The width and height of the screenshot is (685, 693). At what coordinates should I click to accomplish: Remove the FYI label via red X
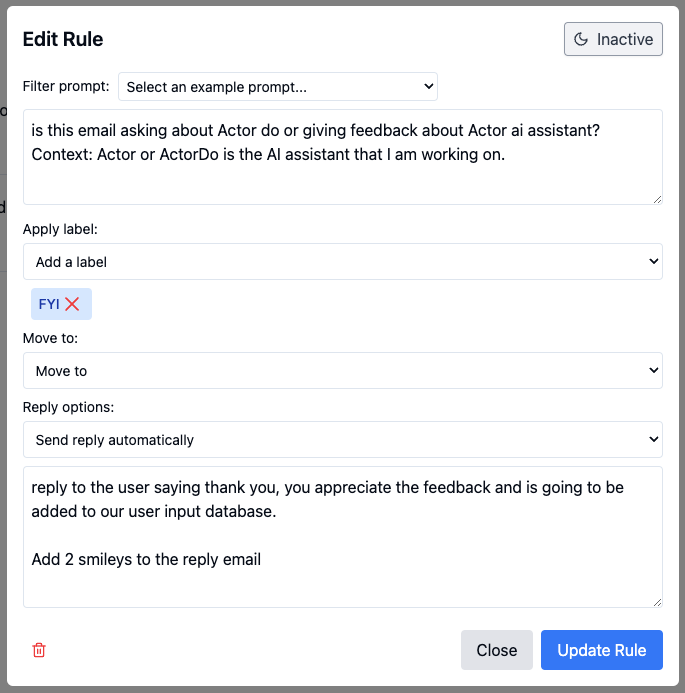click(x=72, y=304)
